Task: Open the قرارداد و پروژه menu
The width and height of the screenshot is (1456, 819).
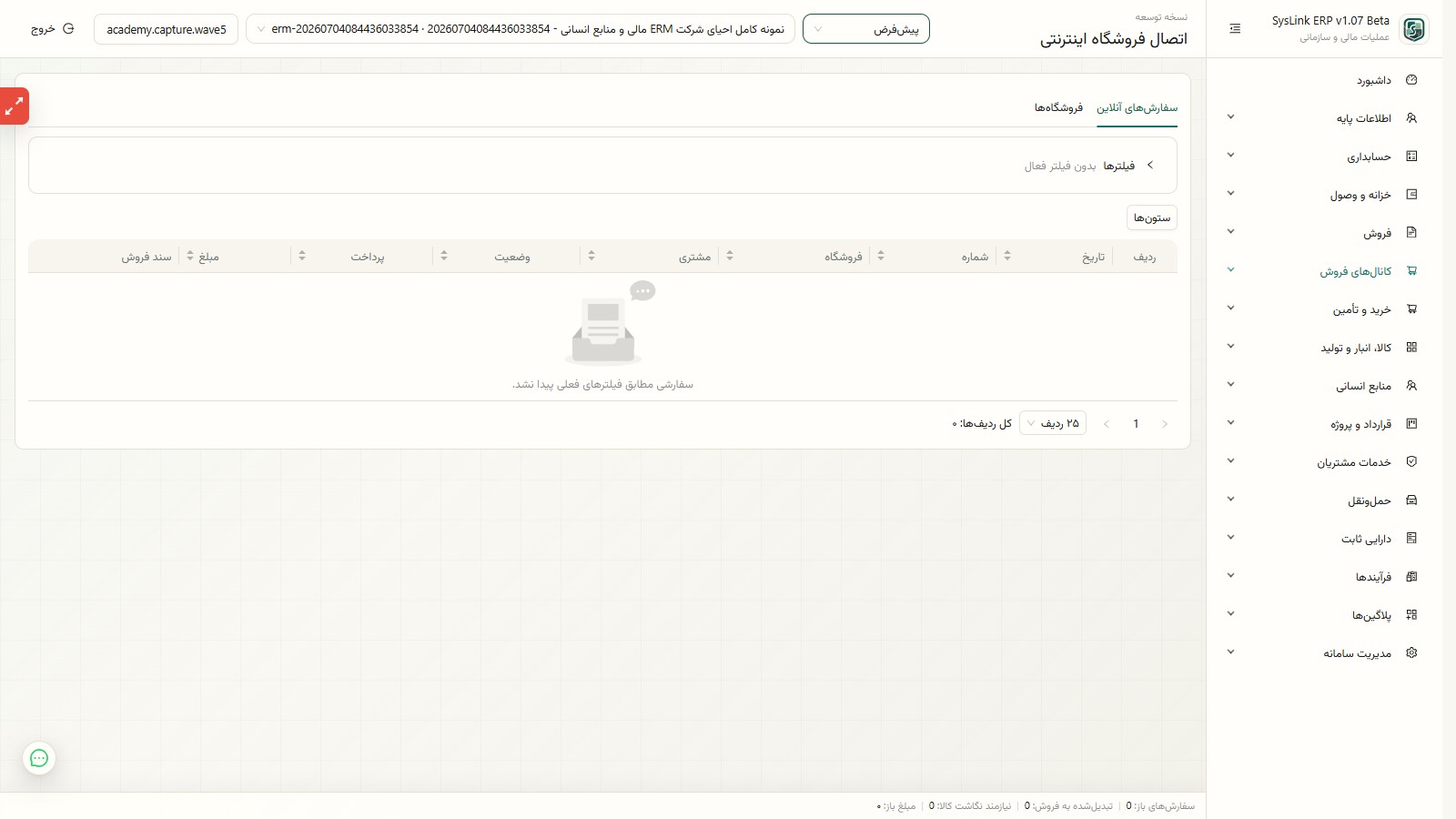Action: tap(1324, 424)
